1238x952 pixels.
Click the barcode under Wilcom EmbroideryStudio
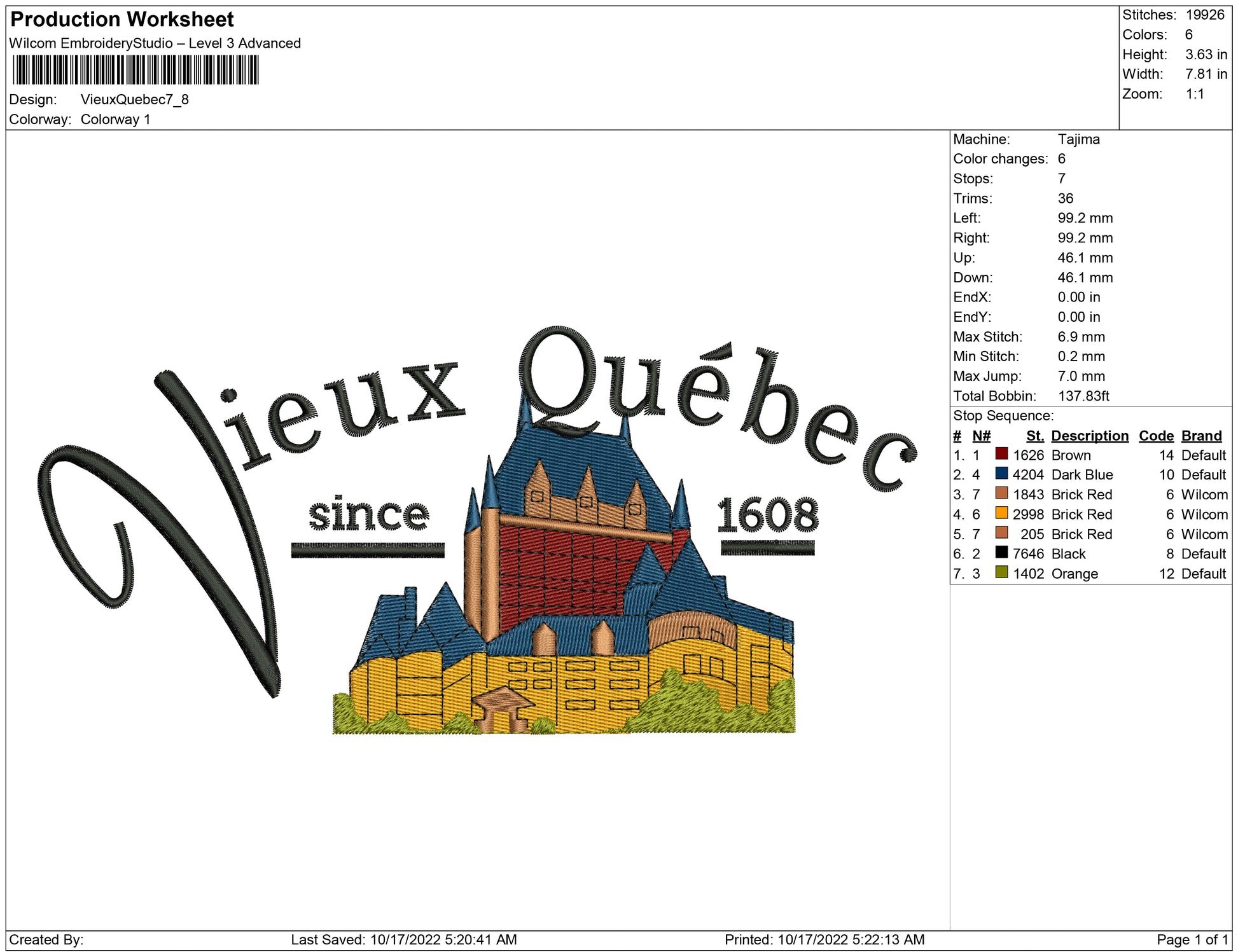click(136, 70)
